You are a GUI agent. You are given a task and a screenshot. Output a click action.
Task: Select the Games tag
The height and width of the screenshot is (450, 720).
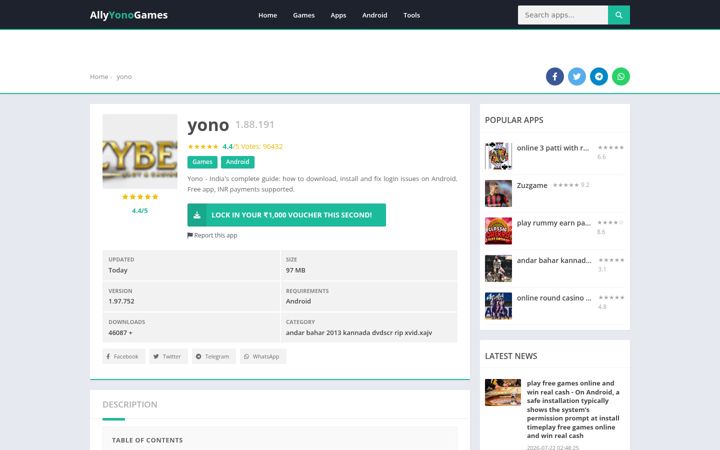[202, 162]
